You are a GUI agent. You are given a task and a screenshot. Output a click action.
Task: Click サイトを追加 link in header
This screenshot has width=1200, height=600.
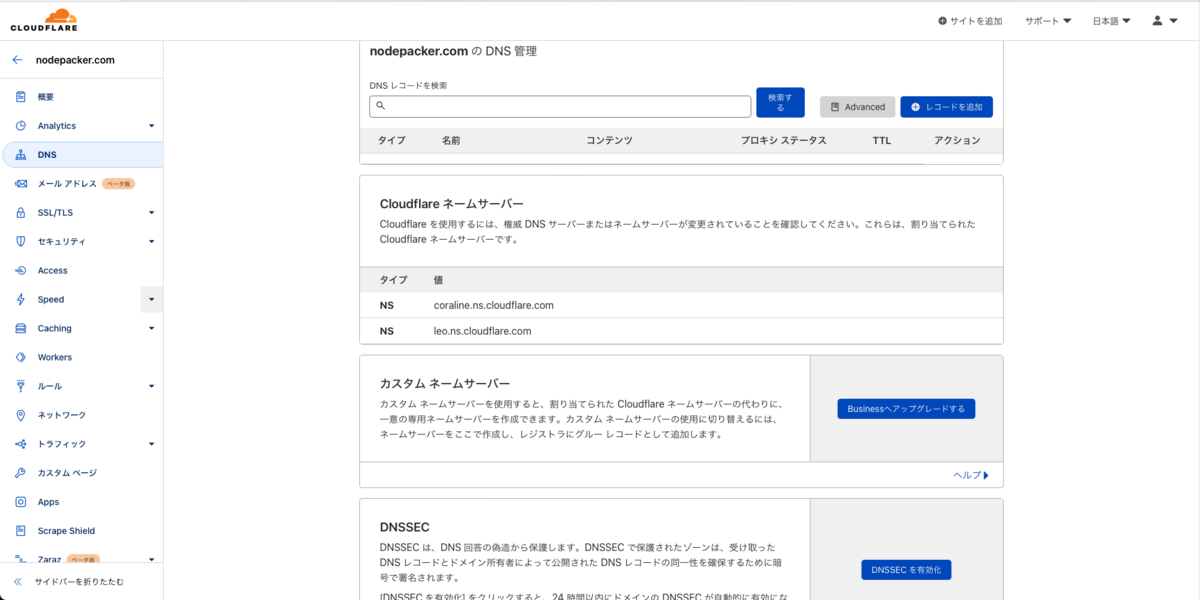970,21
